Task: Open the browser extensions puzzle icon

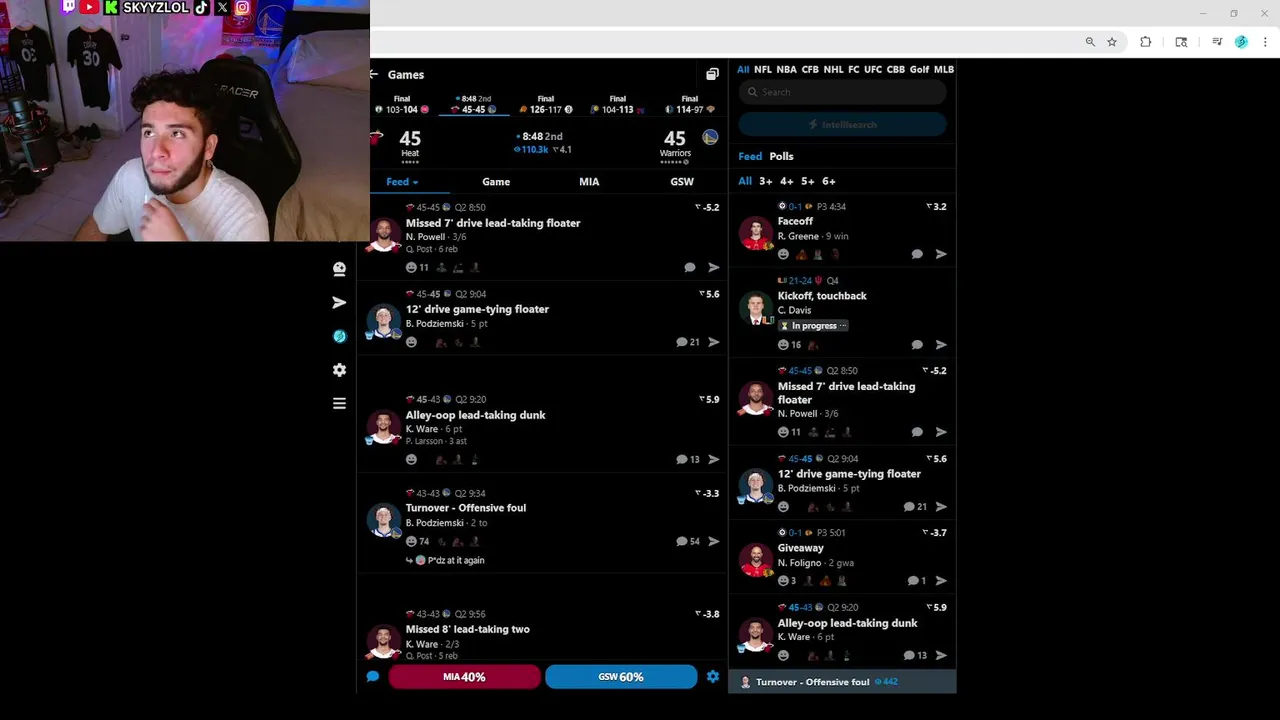Action: click(1146, 42)
